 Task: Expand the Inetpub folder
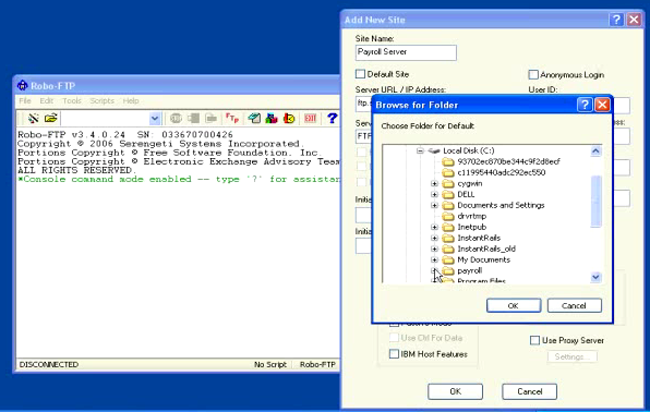pyautogui.click(x=434, y=227)
